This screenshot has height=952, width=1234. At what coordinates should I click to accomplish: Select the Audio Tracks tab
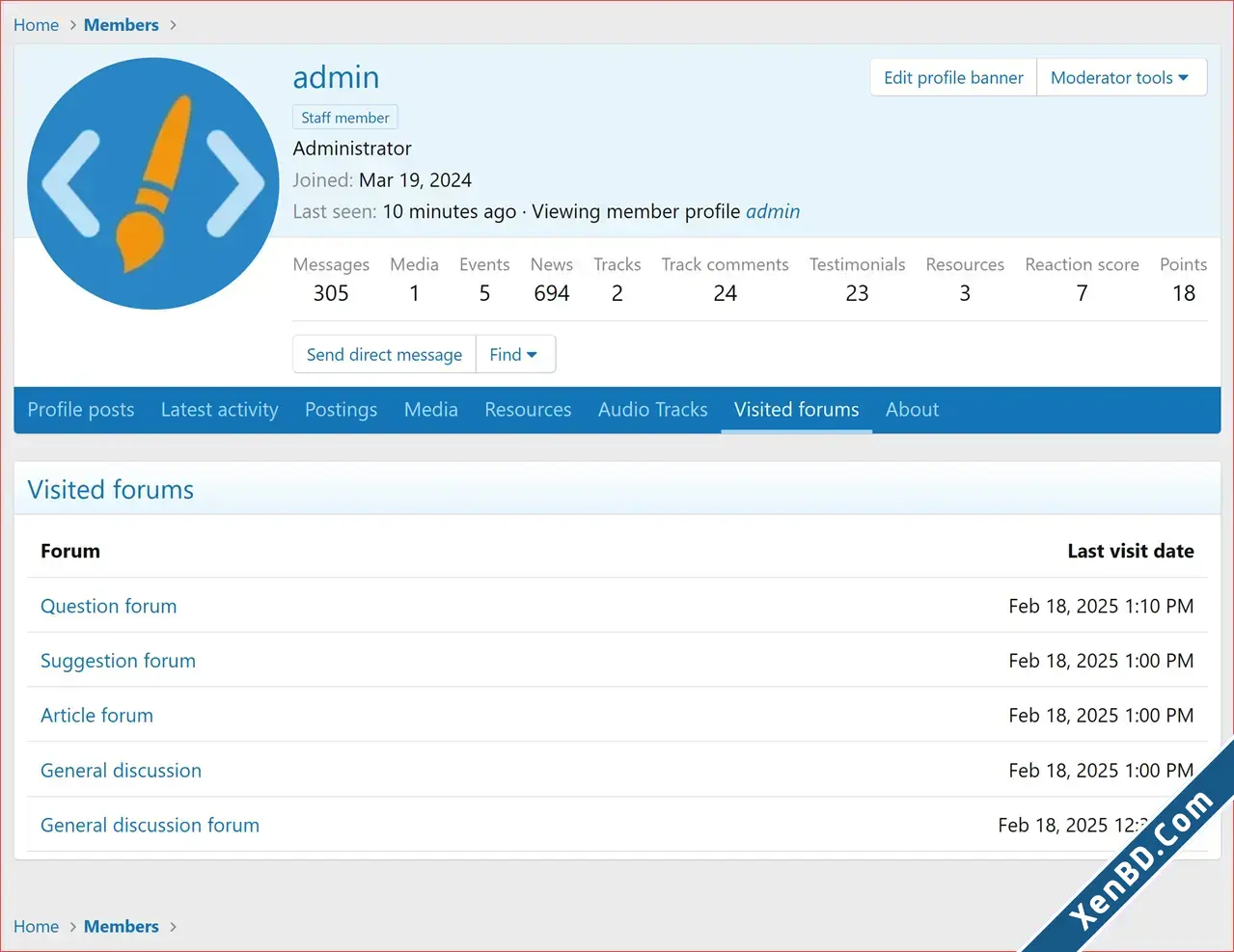click(653, 410)
